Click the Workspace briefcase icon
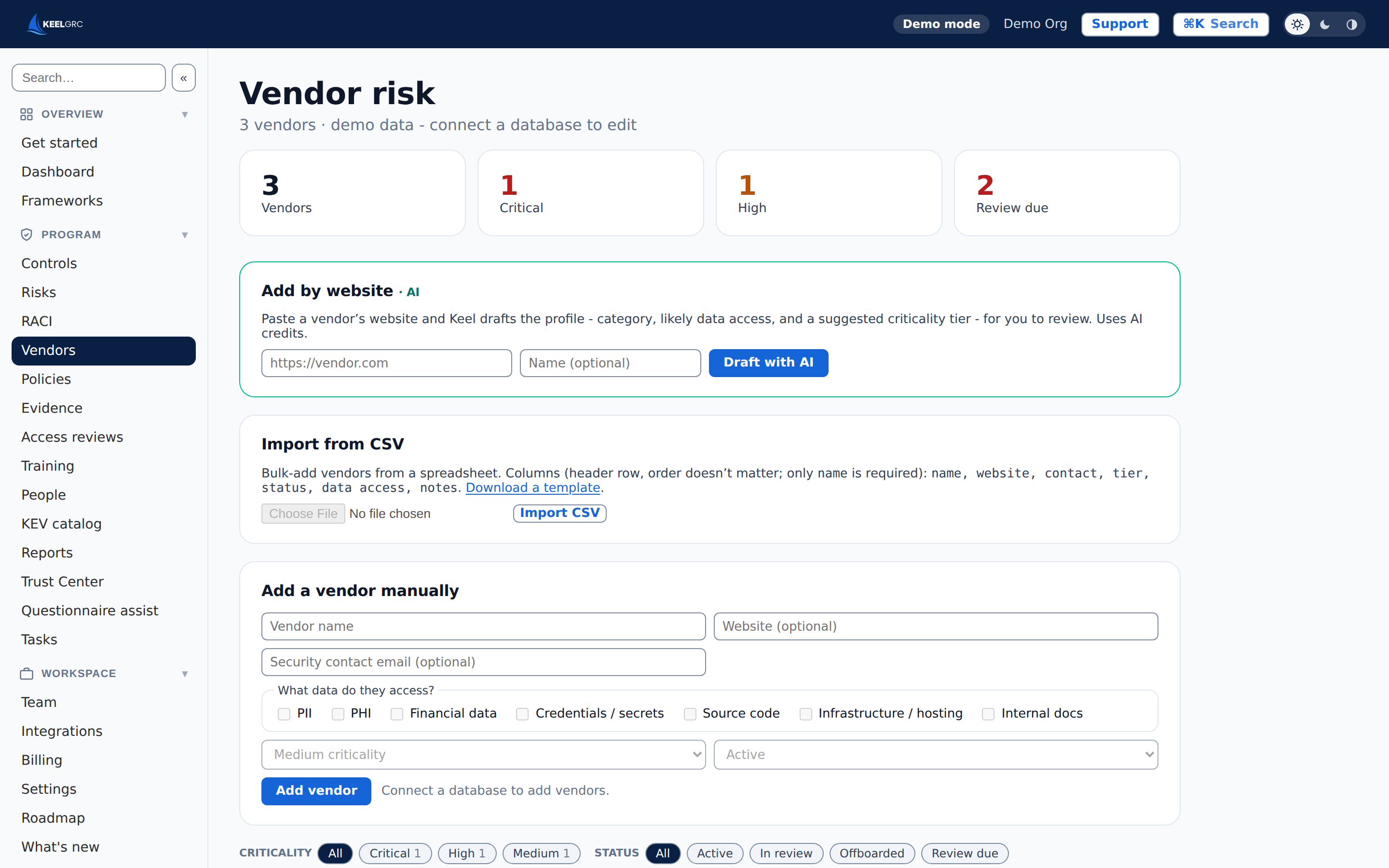The image size is (1389, 868). 27,673
